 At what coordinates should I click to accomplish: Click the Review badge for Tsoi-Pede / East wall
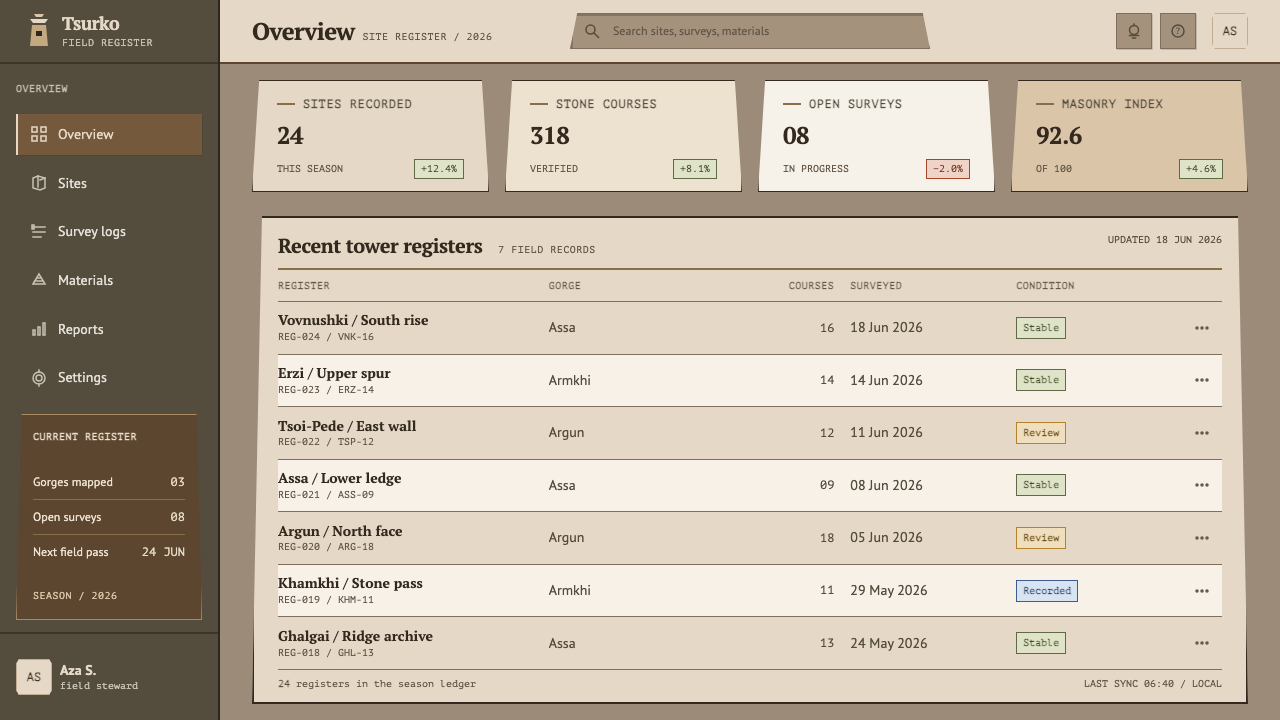[x=1041, y=433]
